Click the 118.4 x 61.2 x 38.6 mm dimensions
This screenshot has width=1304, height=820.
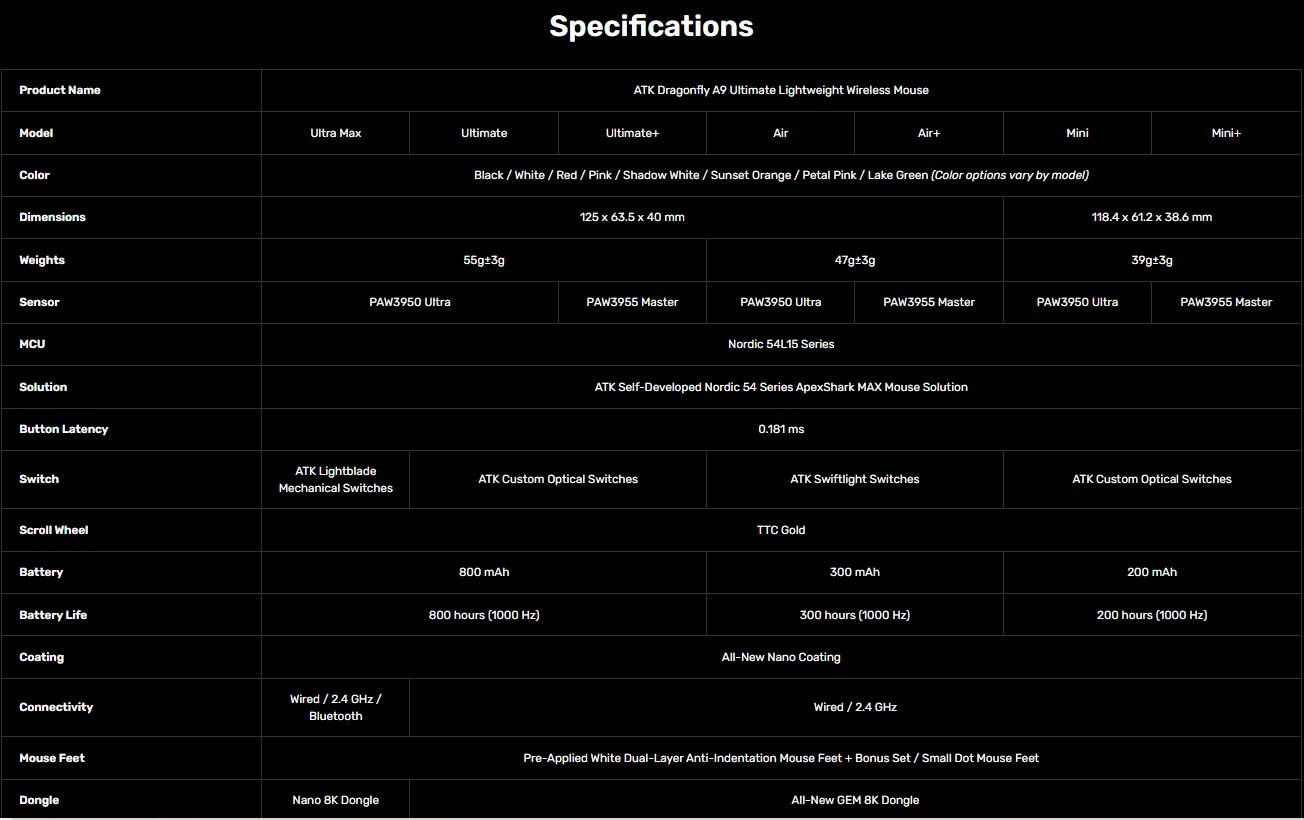click(1152, 217)
